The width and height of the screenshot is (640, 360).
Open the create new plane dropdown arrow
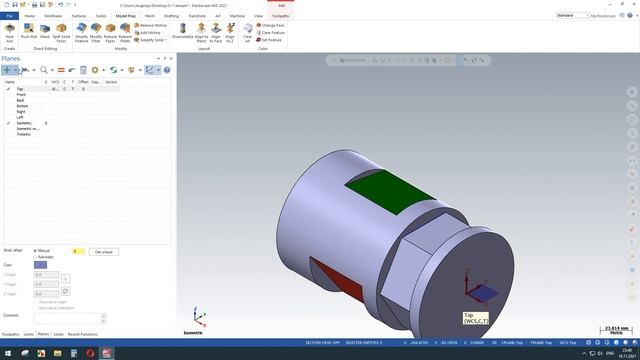[x=16, y=70]
